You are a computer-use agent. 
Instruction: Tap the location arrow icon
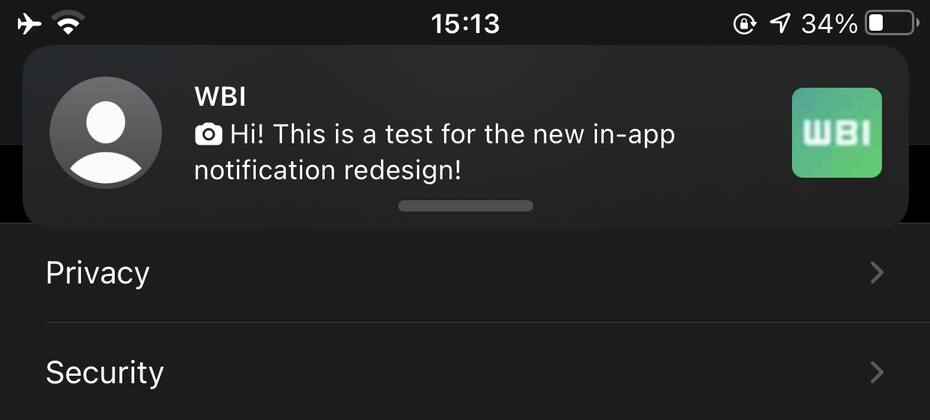780,24
